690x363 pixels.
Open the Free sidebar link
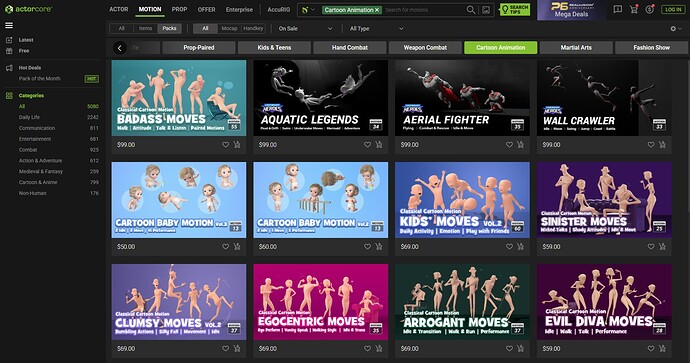pos(24,51)
